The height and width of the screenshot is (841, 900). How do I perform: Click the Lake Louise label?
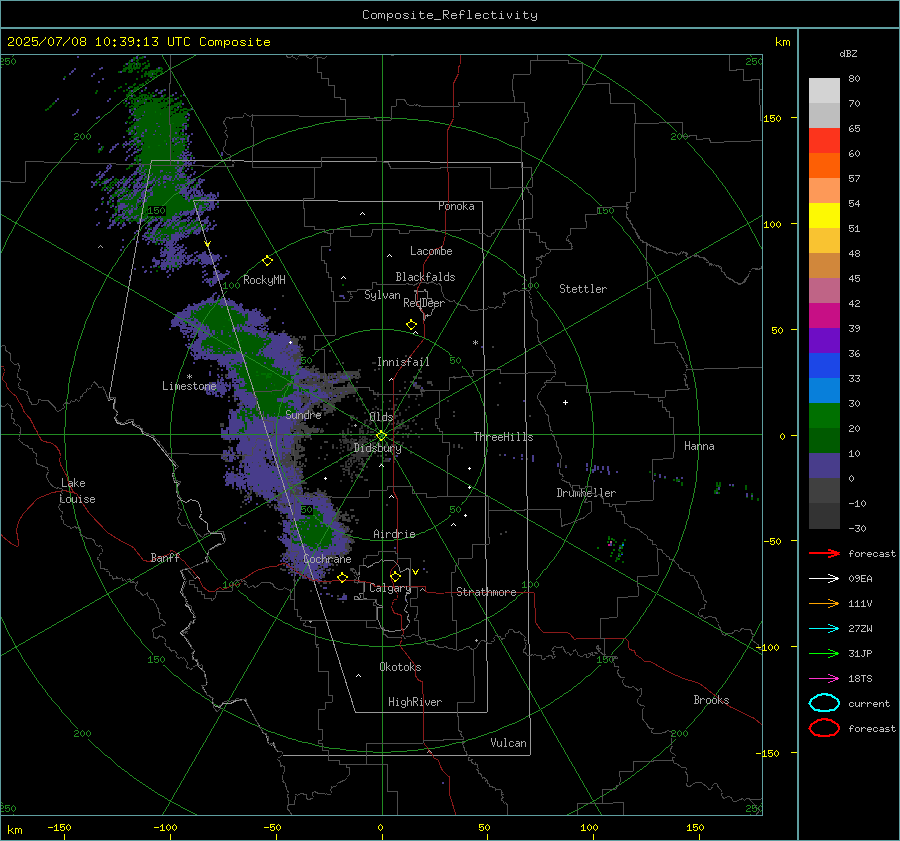coord(78,491)
